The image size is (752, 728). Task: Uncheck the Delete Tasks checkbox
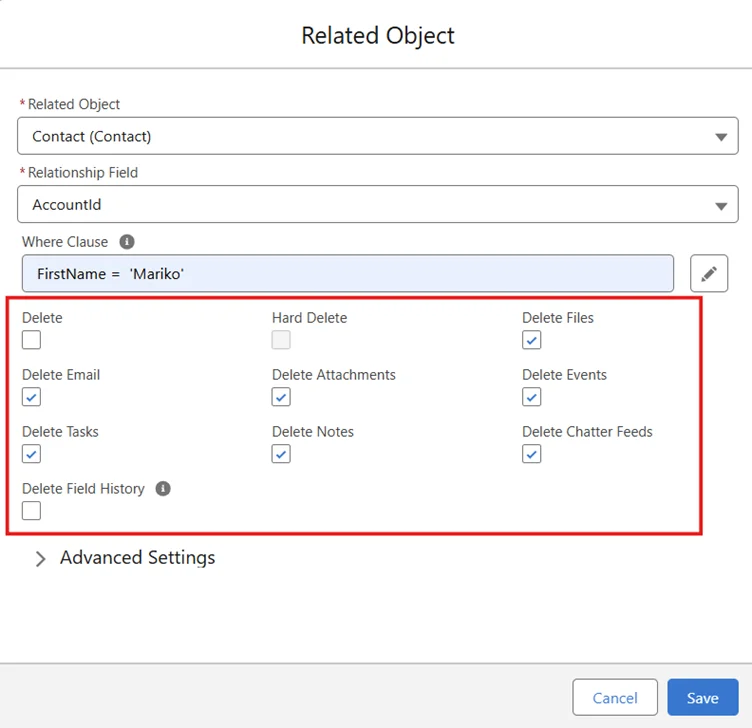pyautogui.click(x=32, y=454)
